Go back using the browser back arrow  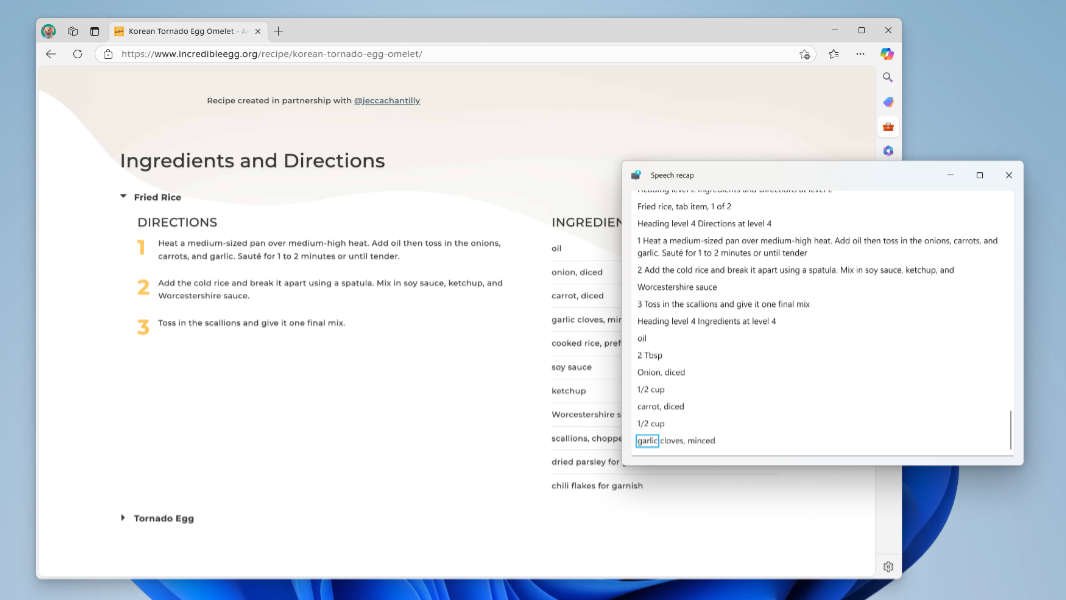[51, 54]
